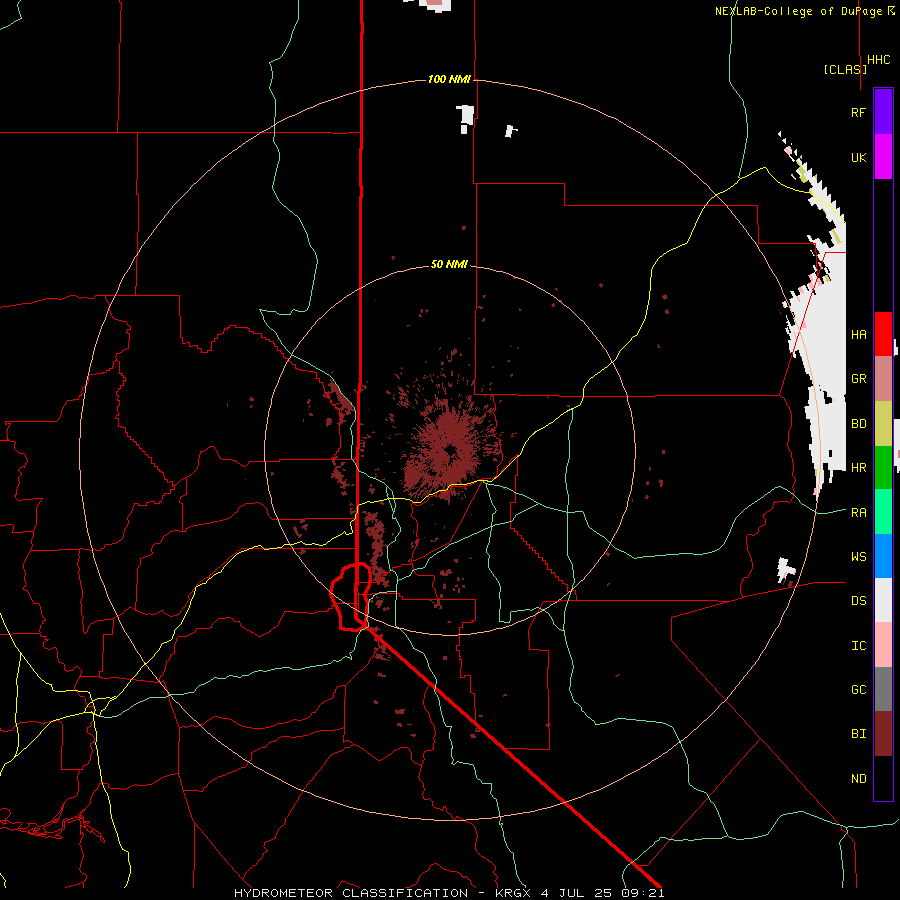
Task: Click the HYDROMETEOR CLASSIFICATION caption text
Action: (351, 893)
